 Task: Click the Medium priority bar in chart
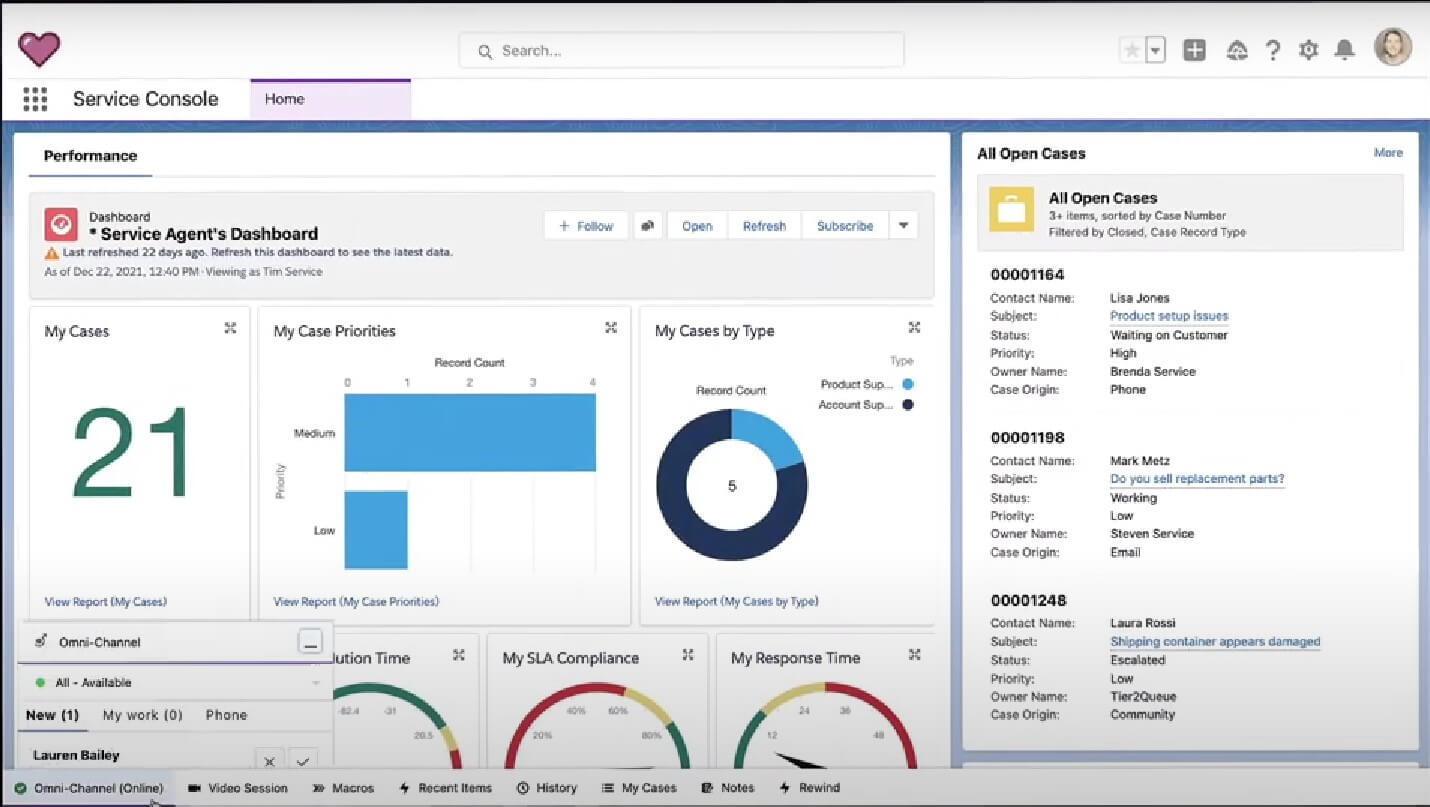click(x=470, y=432)
